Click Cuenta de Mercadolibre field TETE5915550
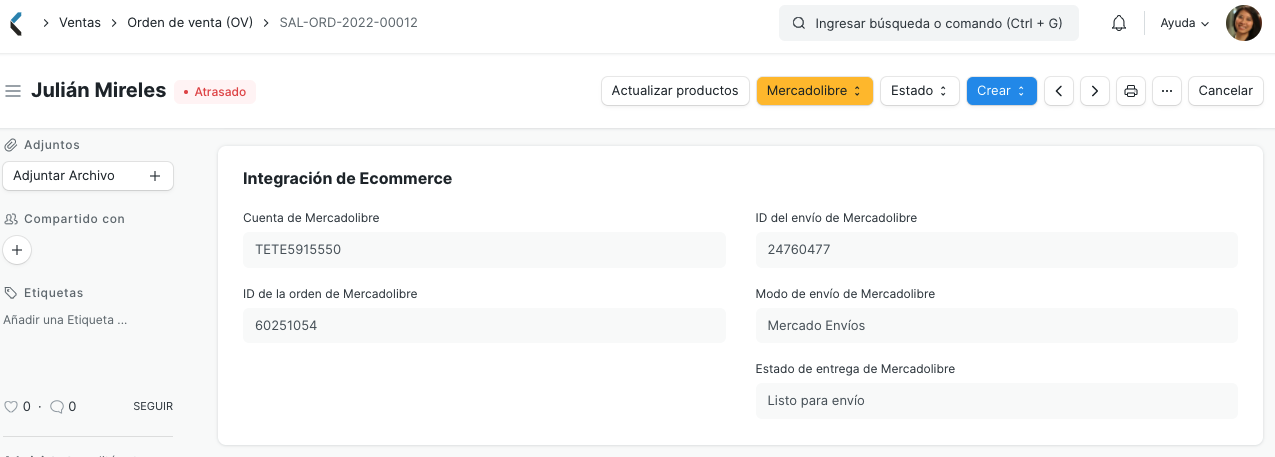This screenshot has width=1275, height=457. click(x=484, y=250)
